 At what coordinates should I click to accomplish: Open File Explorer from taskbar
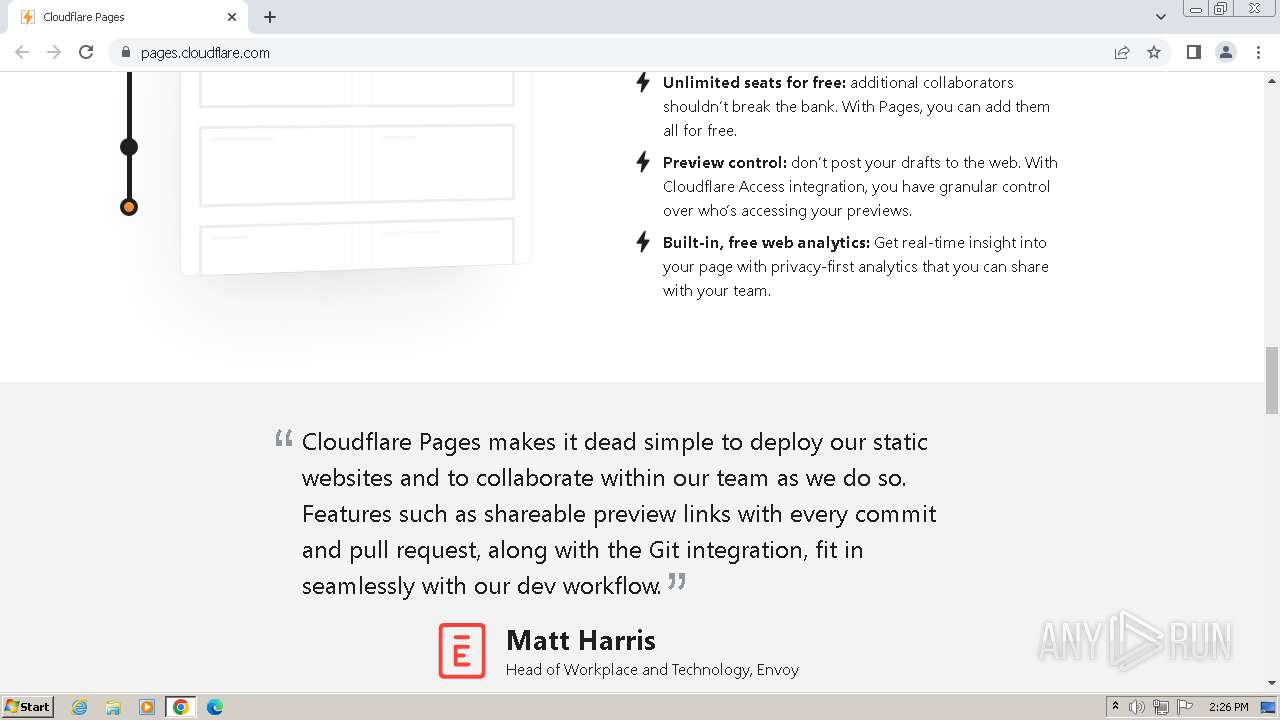113,707
